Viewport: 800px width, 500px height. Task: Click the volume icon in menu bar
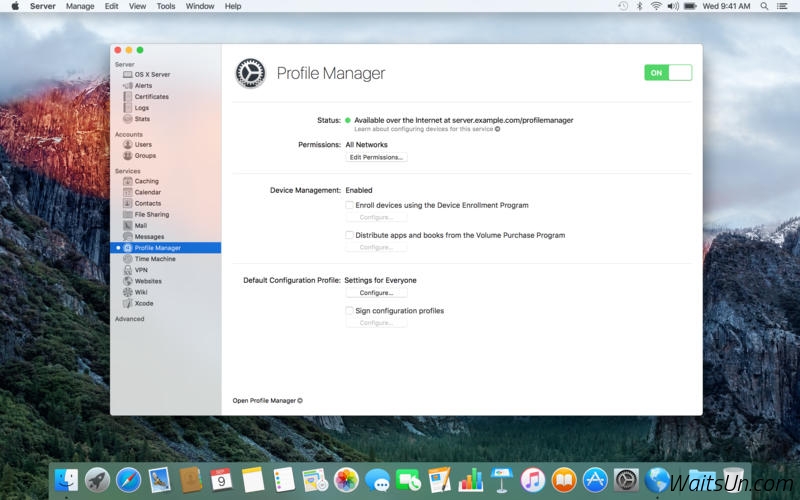pyautogui.click(x=673, y=6)
